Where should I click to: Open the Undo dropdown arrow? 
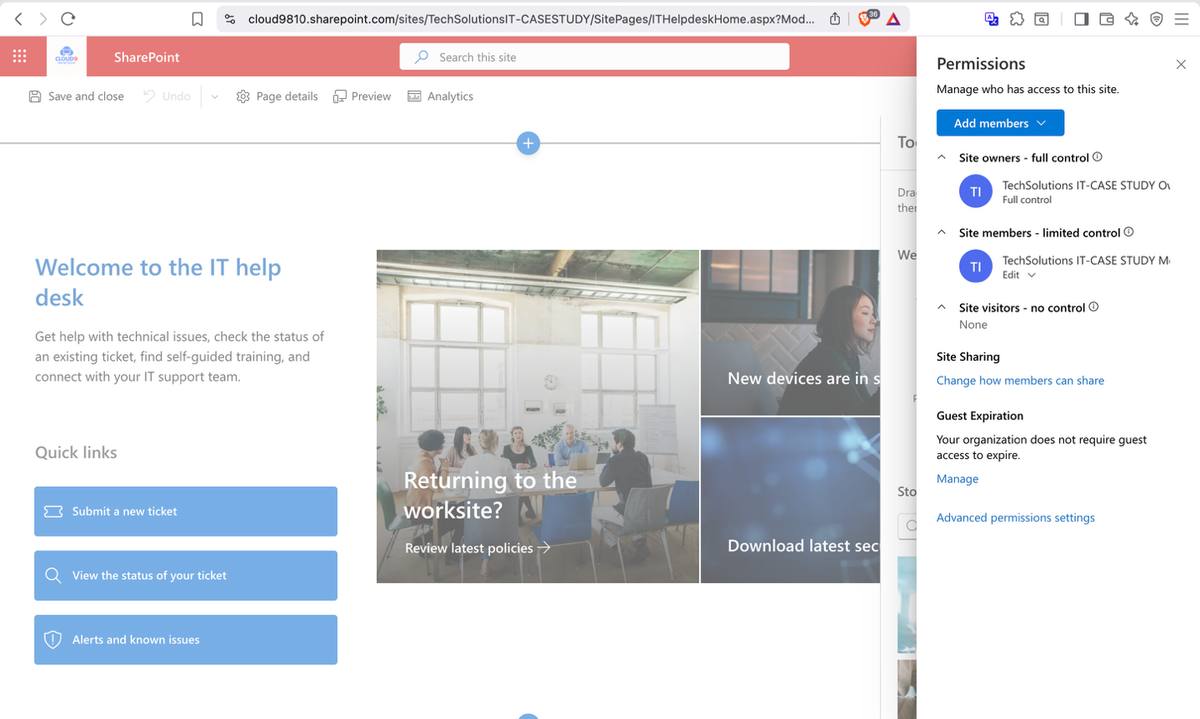[x=214, y=97]
